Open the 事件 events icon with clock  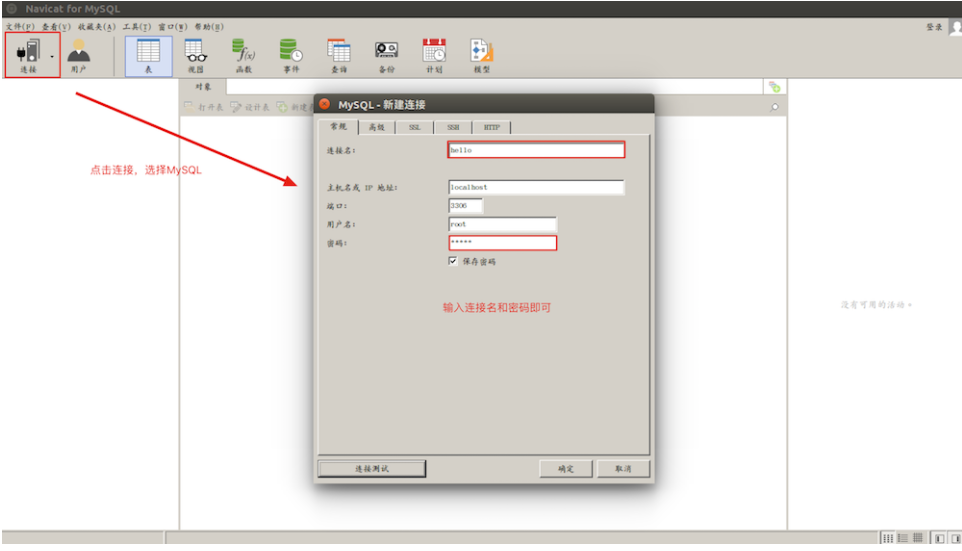291,55
